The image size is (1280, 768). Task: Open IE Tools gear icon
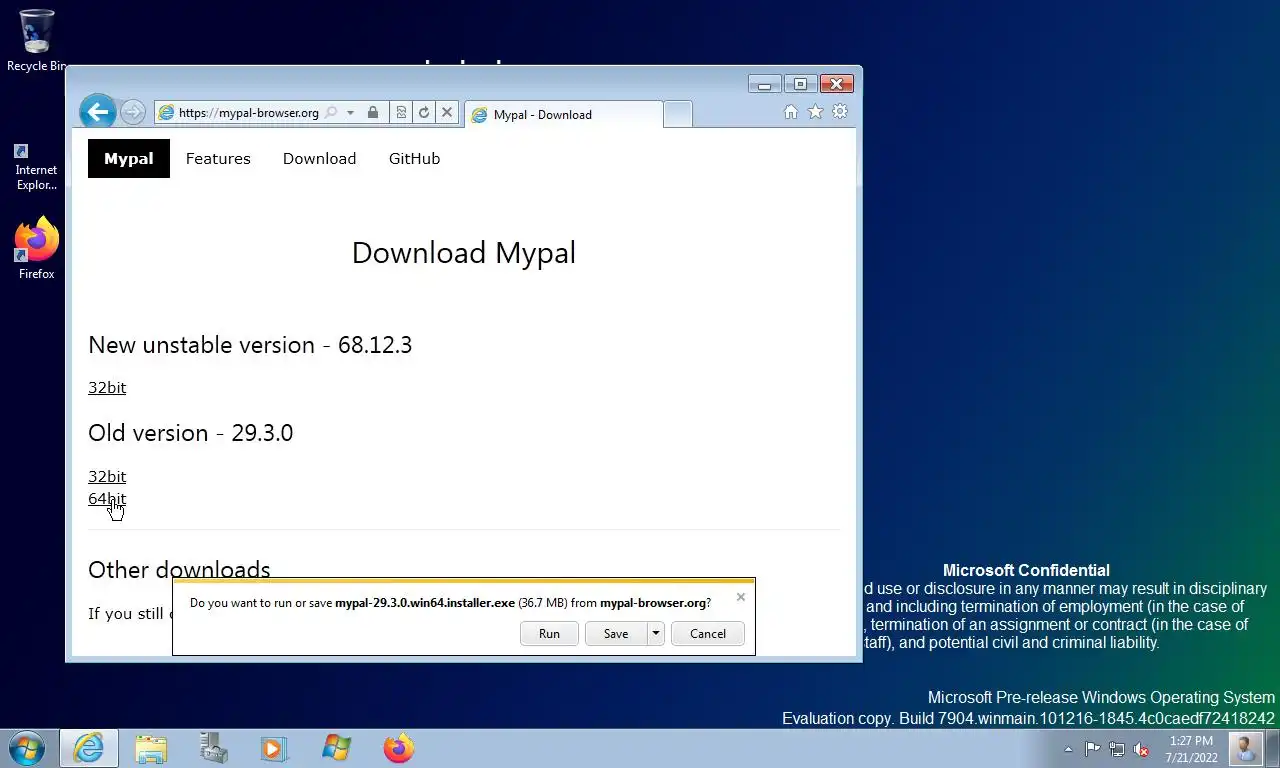(840, 112)
